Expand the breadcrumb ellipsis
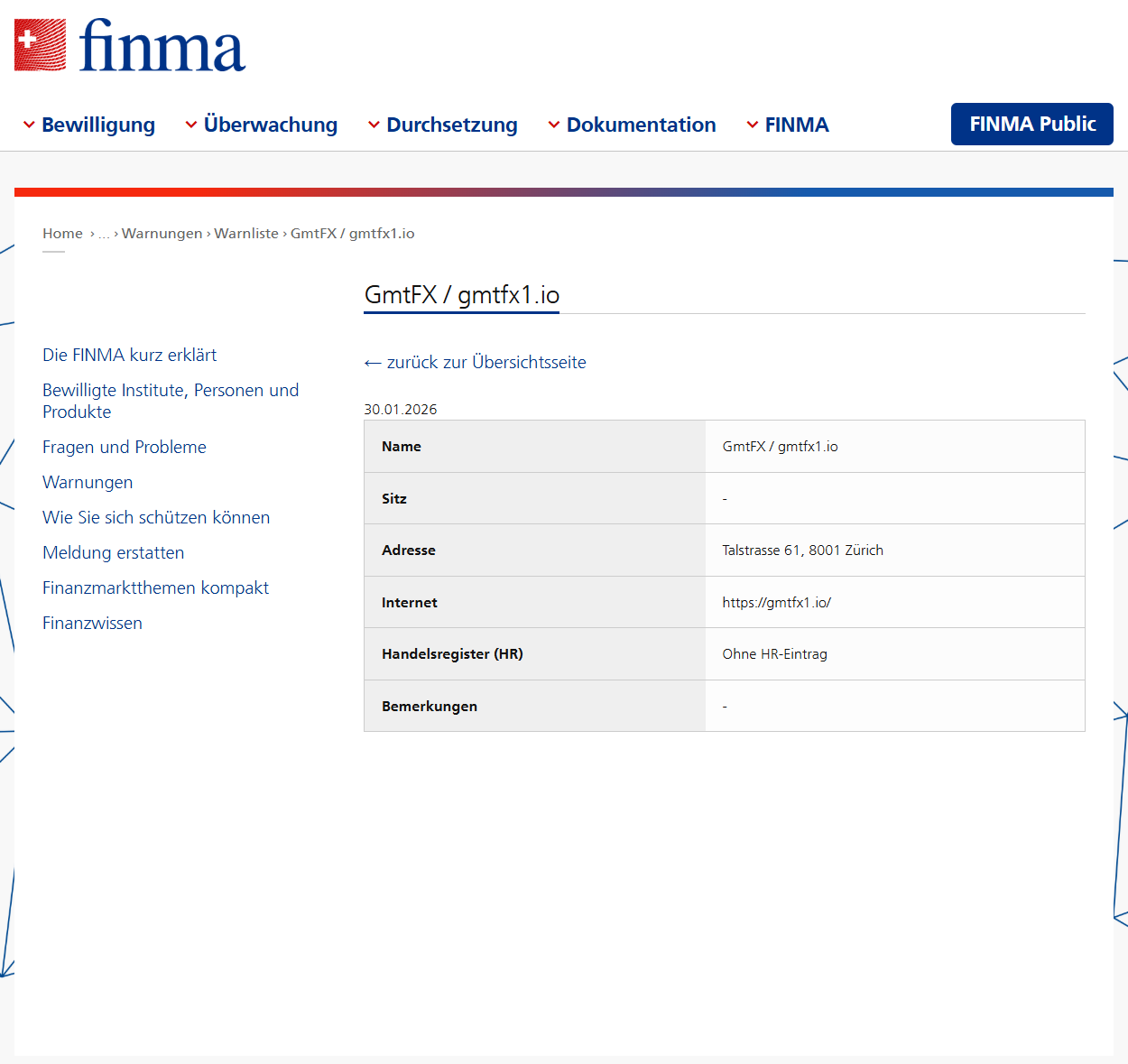1128x1064 pixels. [x=104, y=234]
